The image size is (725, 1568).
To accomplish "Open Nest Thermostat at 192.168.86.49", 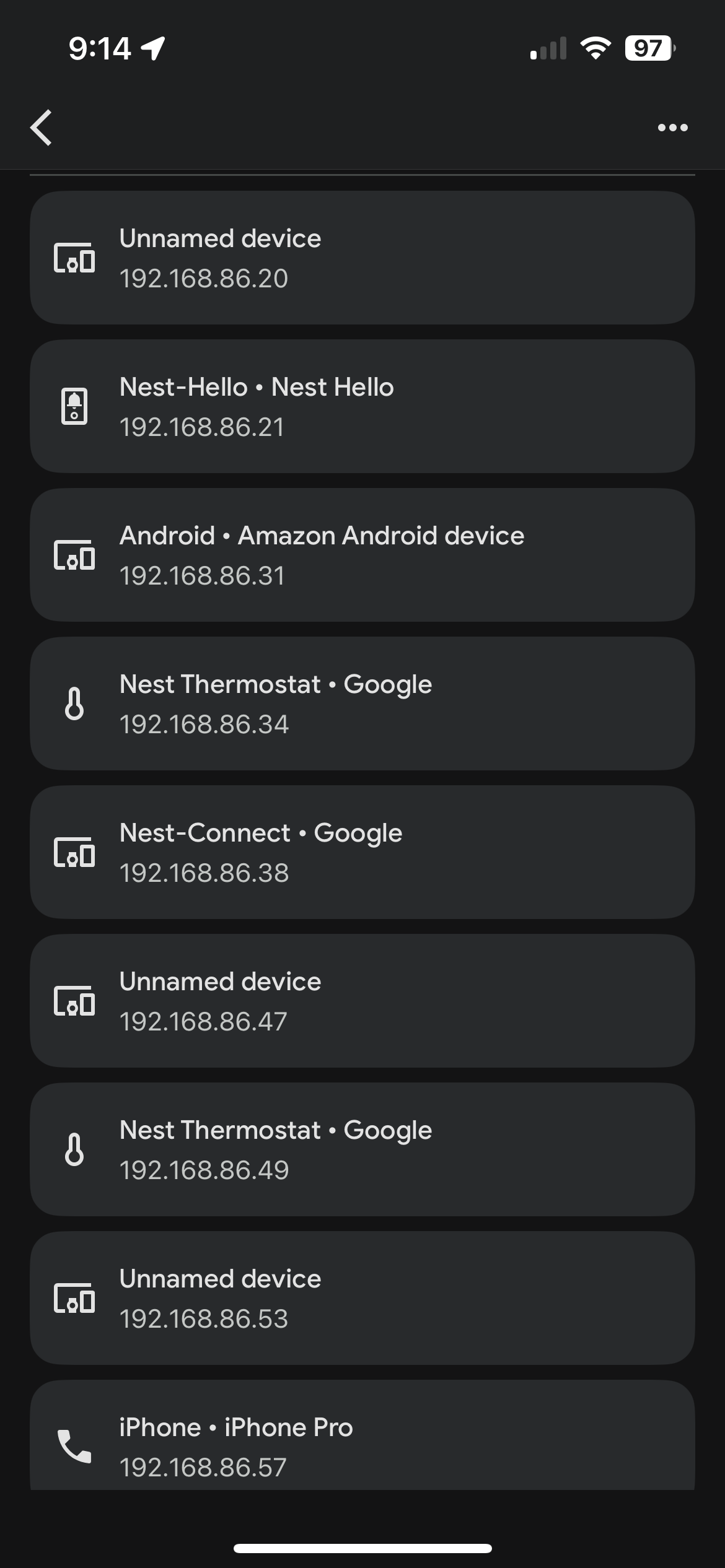I will coord(362,1149).
